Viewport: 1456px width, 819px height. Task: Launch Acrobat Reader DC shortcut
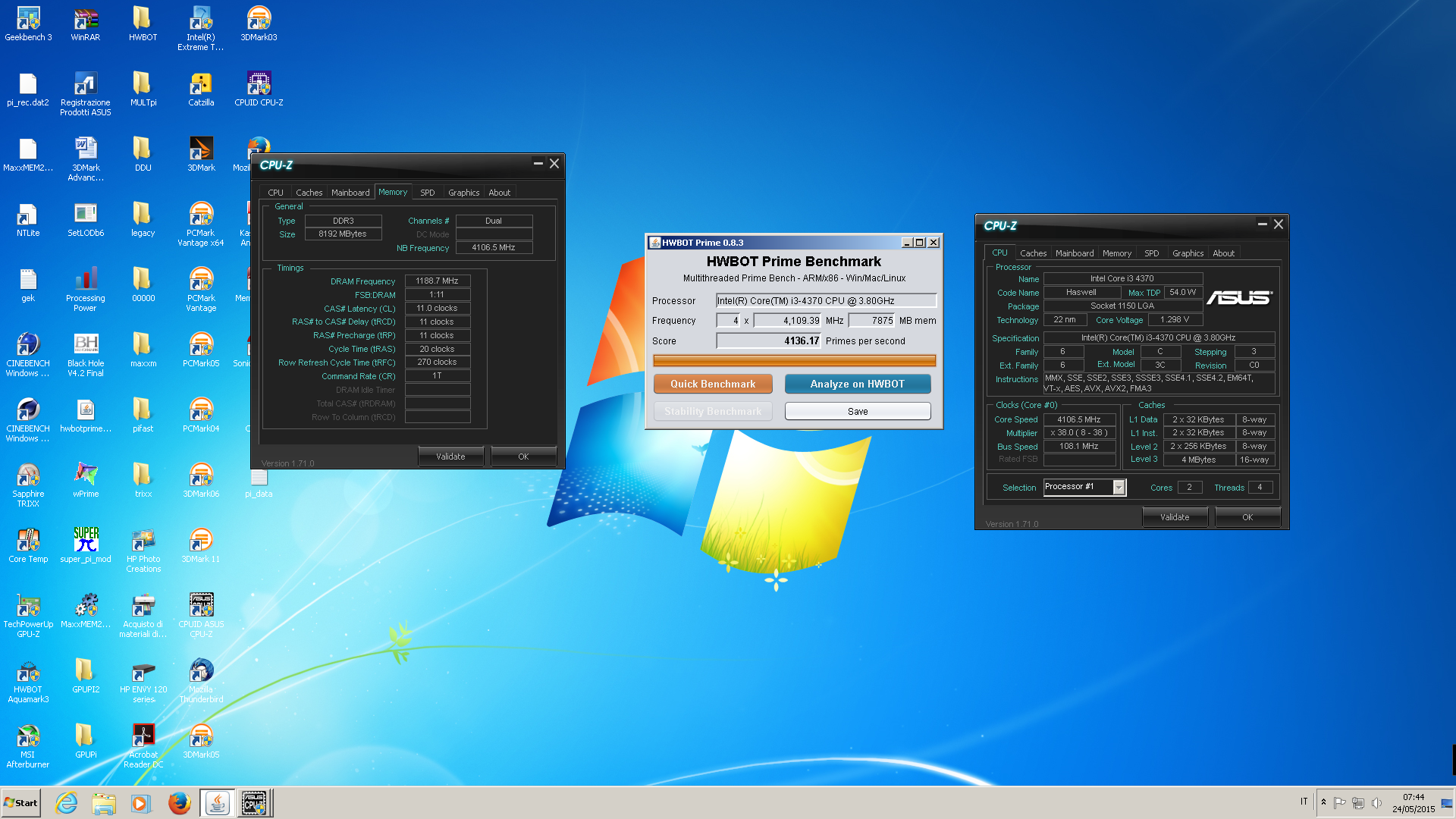coord(143,746)
